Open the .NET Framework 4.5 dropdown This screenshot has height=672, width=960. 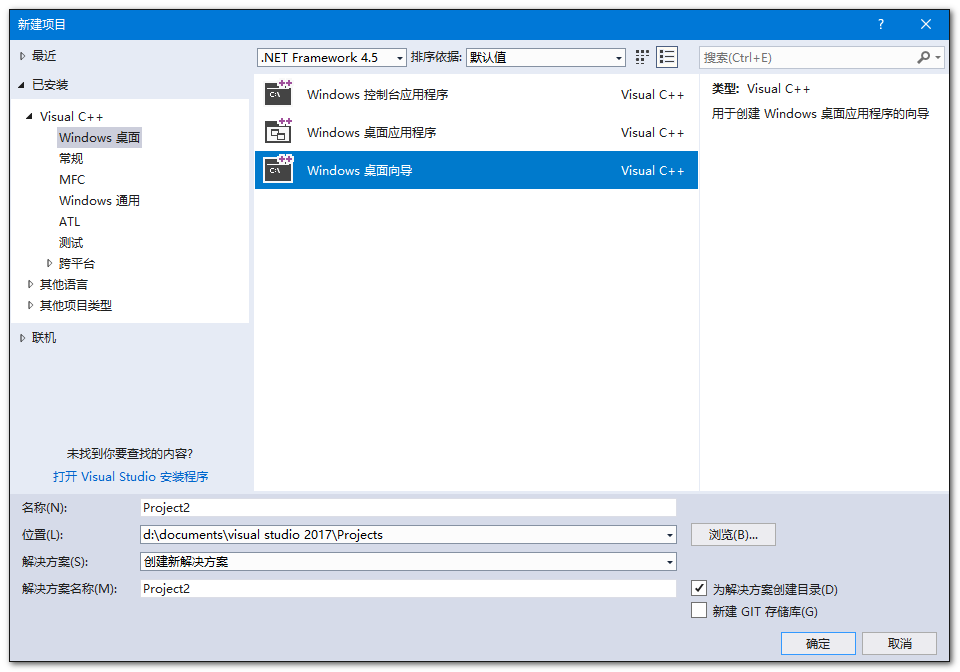coord(399,58)
